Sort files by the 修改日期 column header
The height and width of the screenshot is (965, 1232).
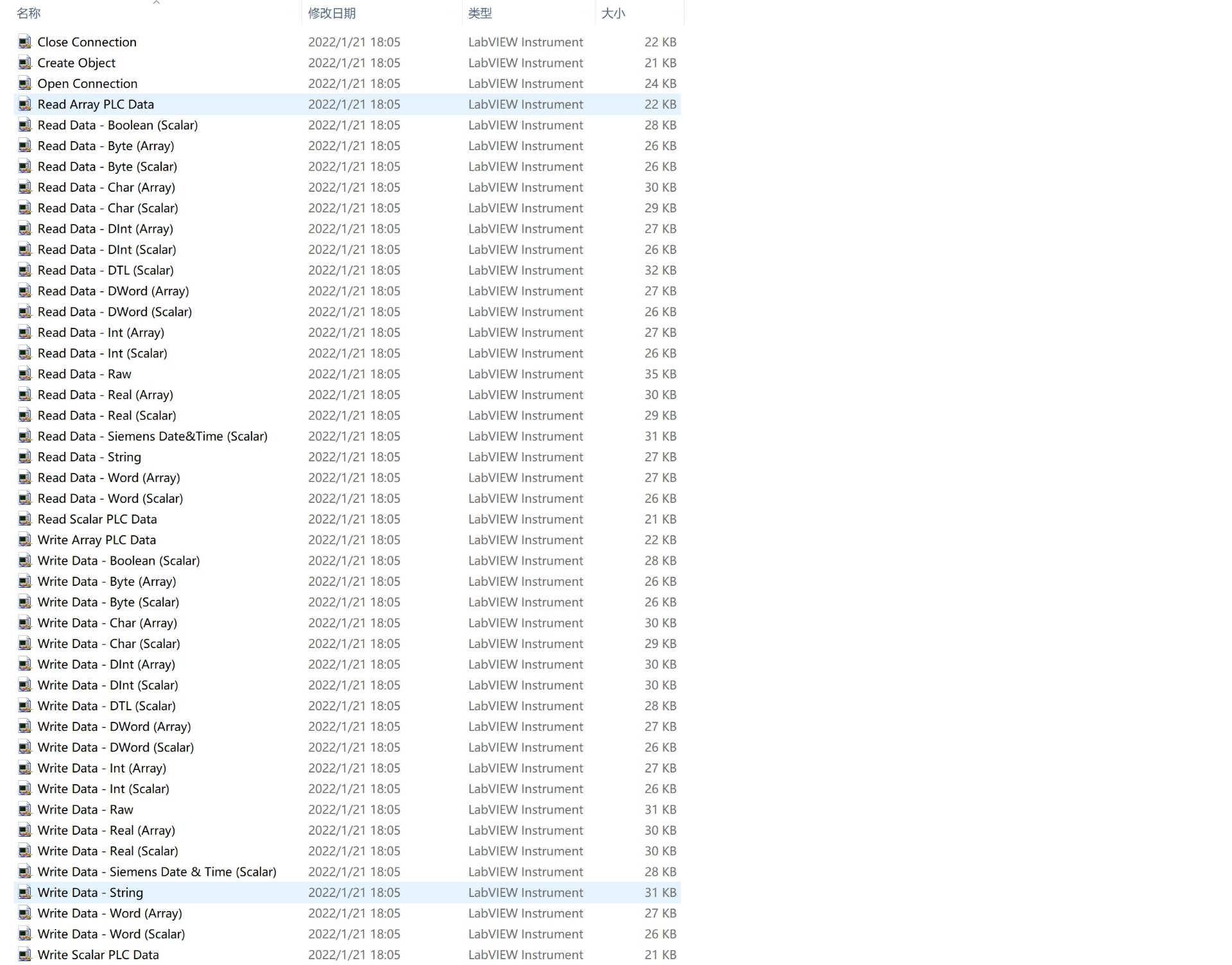(x=332, y=13)
